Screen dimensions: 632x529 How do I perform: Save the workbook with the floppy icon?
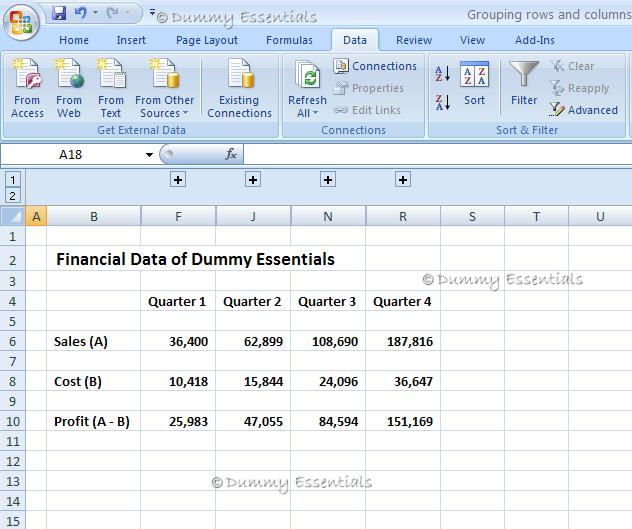pos(59,13)
